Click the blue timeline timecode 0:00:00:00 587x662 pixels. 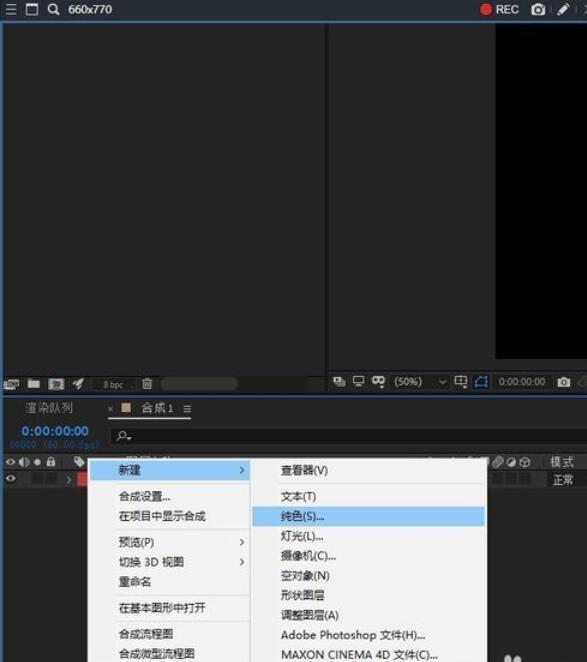pos(55,431)
